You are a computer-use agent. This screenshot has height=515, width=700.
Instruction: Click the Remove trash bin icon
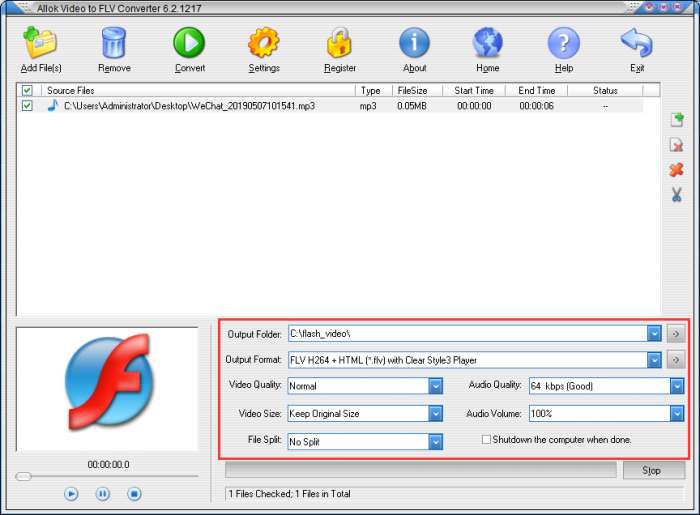point(114,42)
